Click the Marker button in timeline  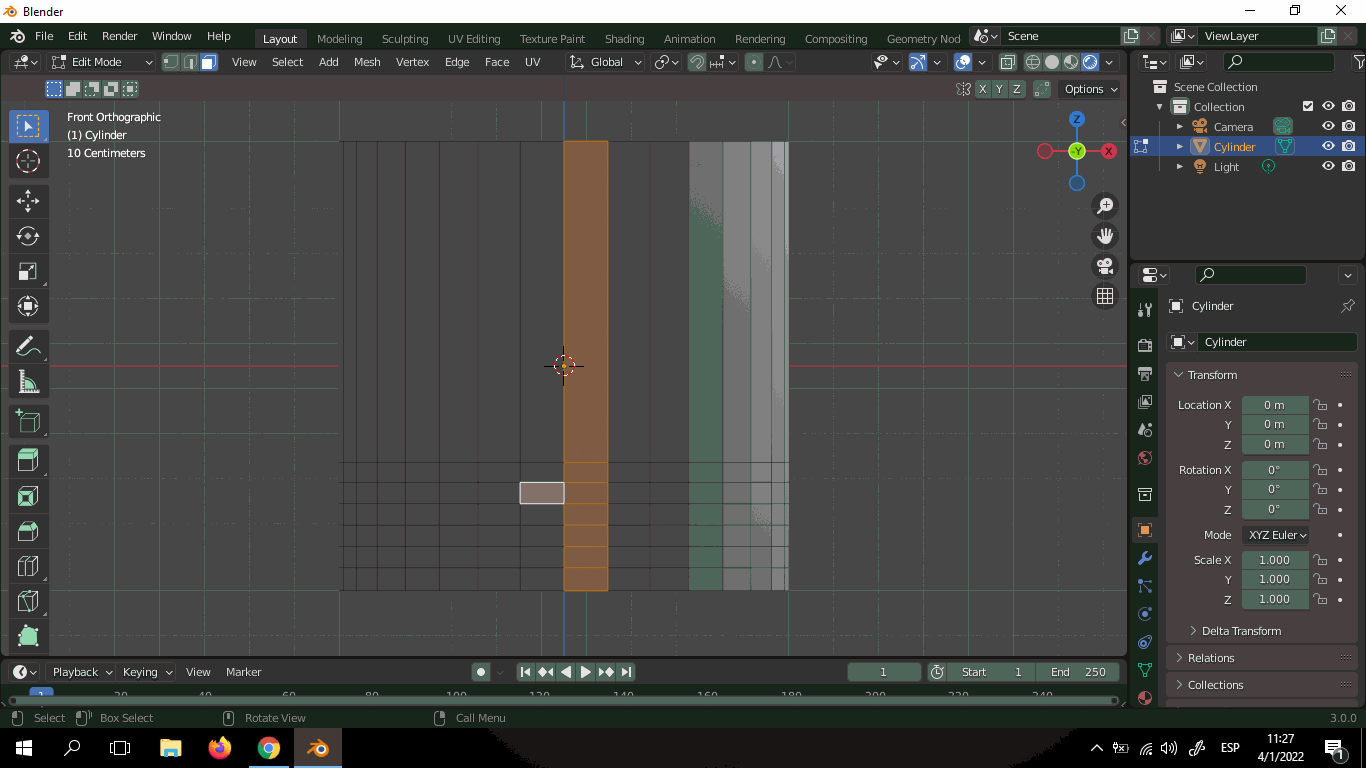(243, 672)
